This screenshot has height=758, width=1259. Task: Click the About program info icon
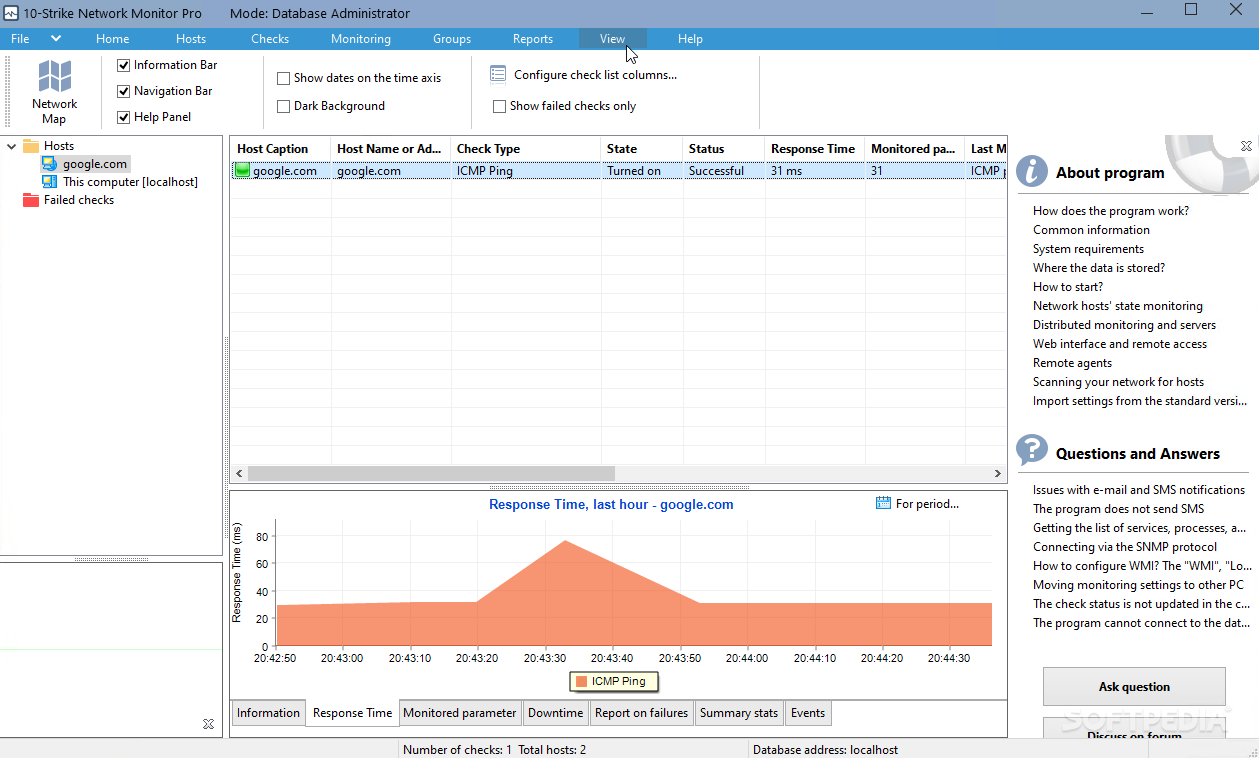[1032, 172]
